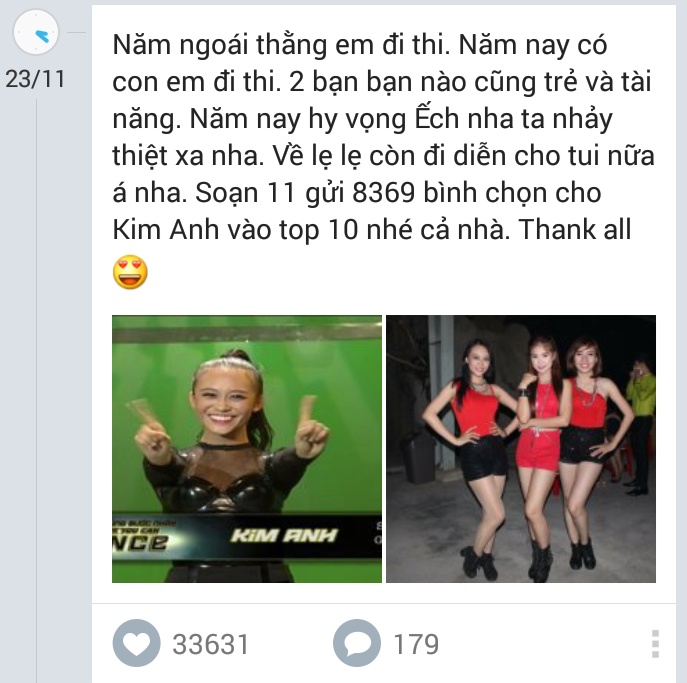Click the clock icon on the timeline

pos(36,32)
